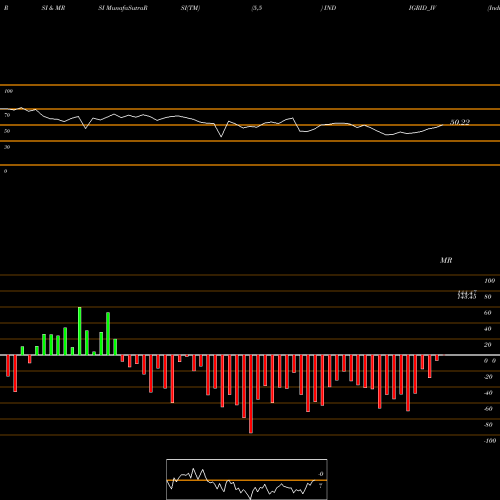
Task: Click the -60 label on MR axis
Action: tap(488, 409)
